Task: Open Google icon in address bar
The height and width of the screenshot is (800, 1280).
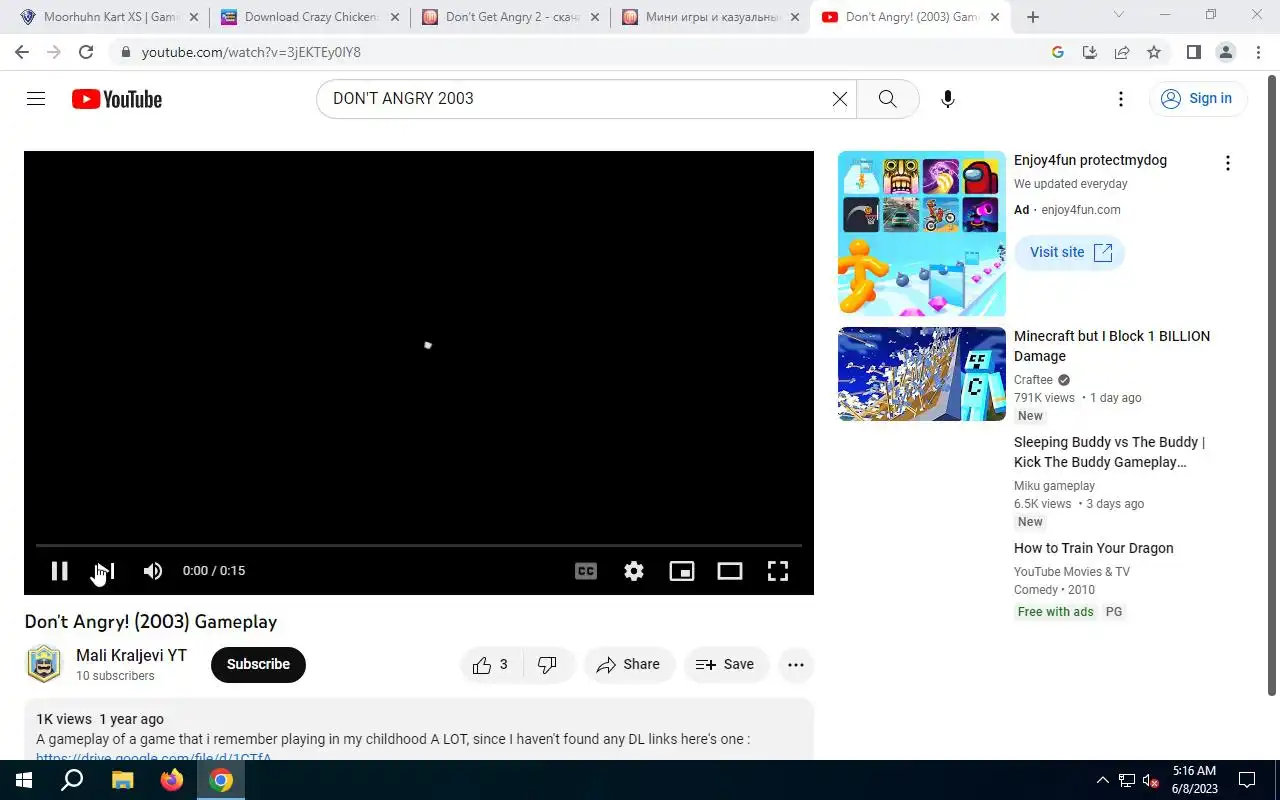Action: (x=1058, y=52)
